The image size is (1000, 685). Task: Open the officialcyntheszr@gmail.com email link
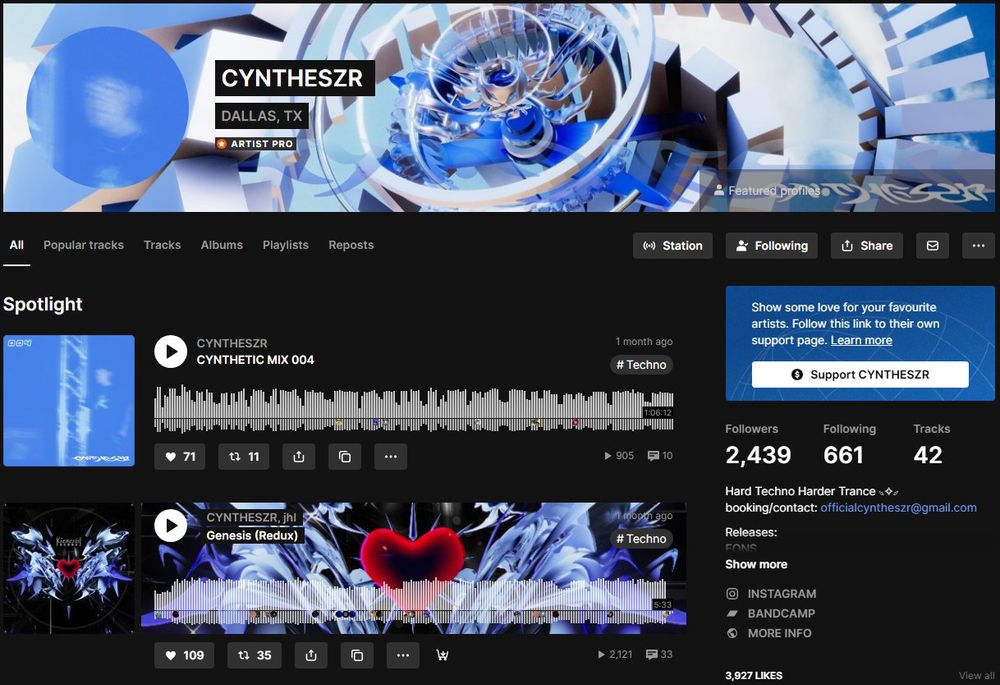pos(898,508)
